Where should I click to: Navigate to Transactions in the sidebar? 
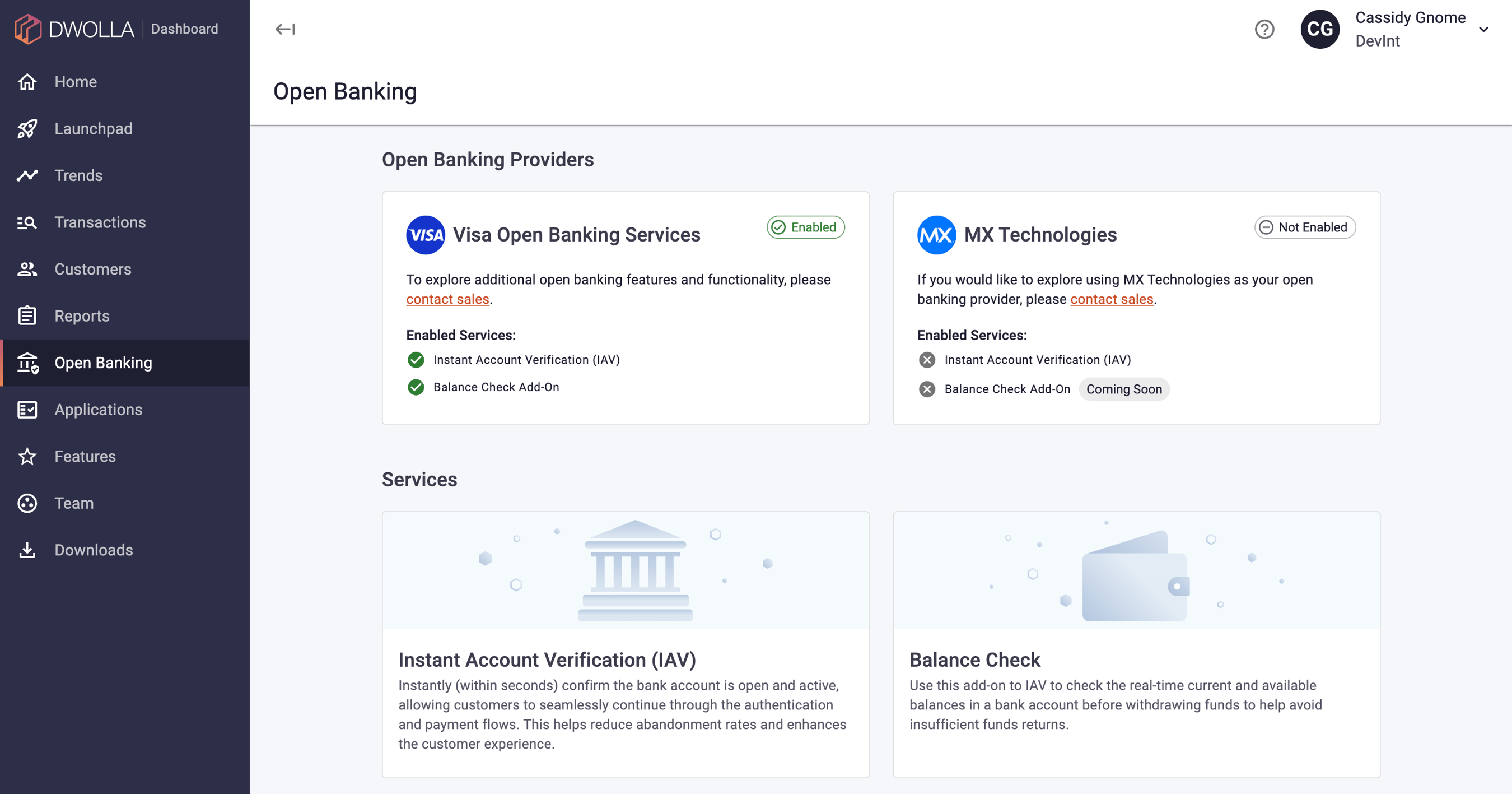[x=124, y=222]
